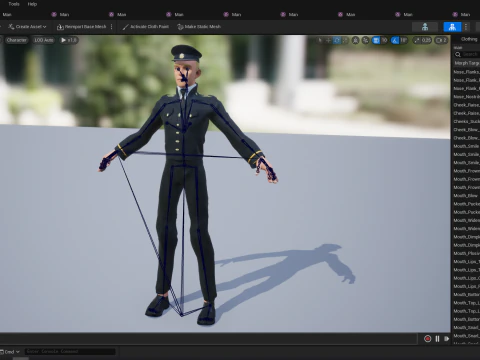Image resolution: width=480 pixels, height=360 pixels.
Task: Click the Nose_Nostri morph target row
Action: tap(466, 97)
